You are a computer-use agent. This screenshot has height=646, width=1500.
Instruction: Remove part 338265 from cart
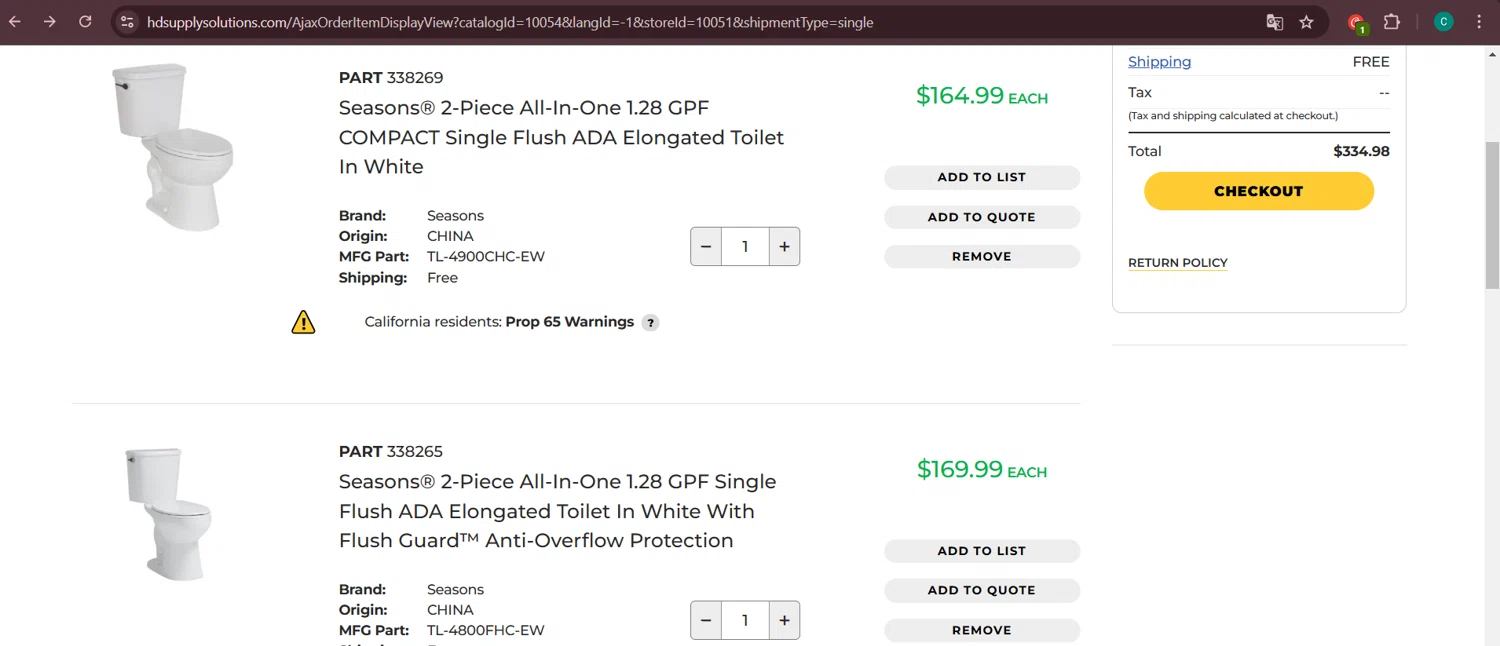coord(982,630)
